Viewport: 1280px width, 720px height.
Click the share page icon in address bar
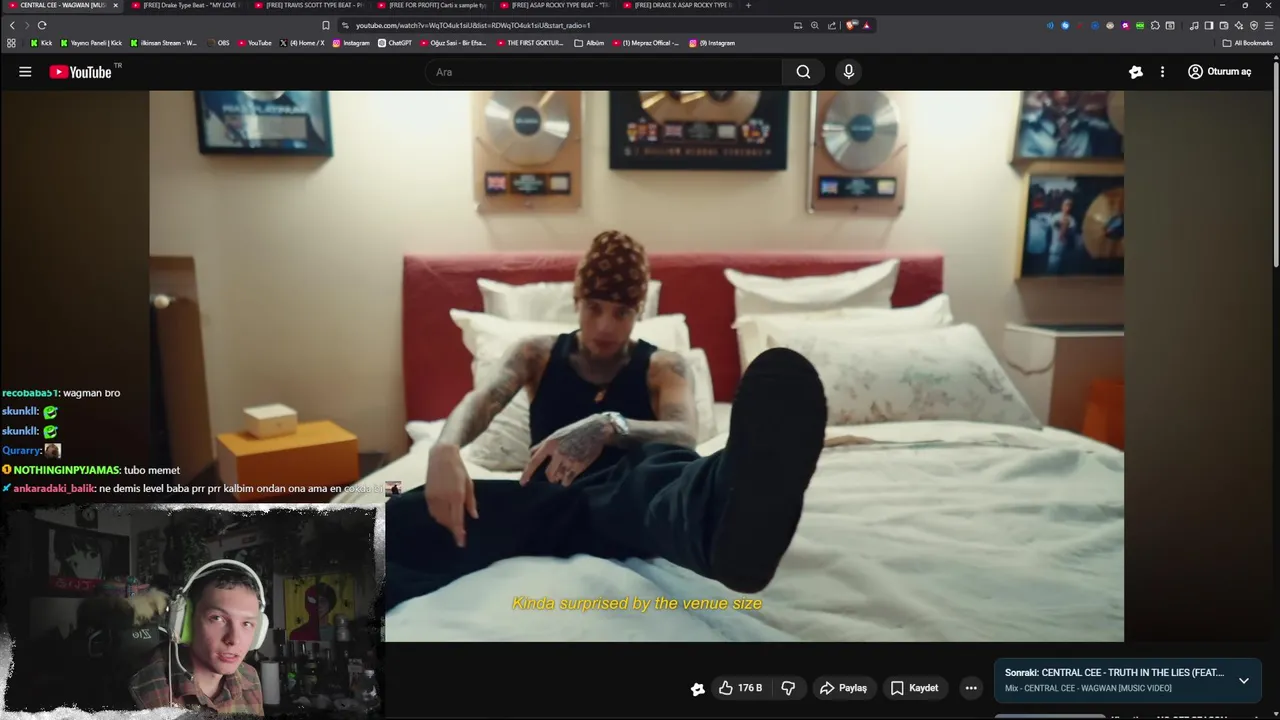pos(830,25)
